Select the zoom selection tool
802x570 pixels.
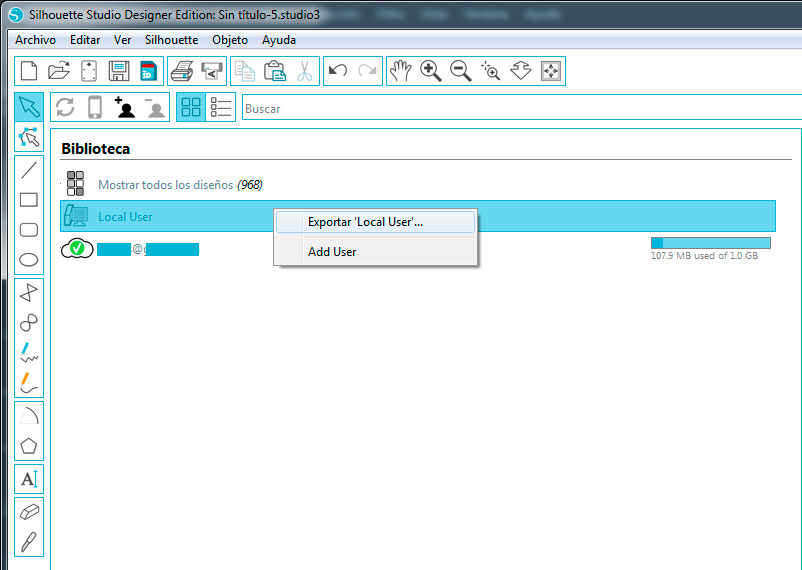491,71
